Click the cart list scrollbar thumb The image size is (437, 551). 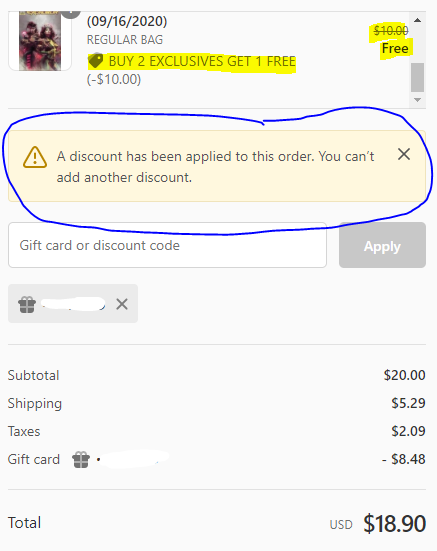coord(417,77)
